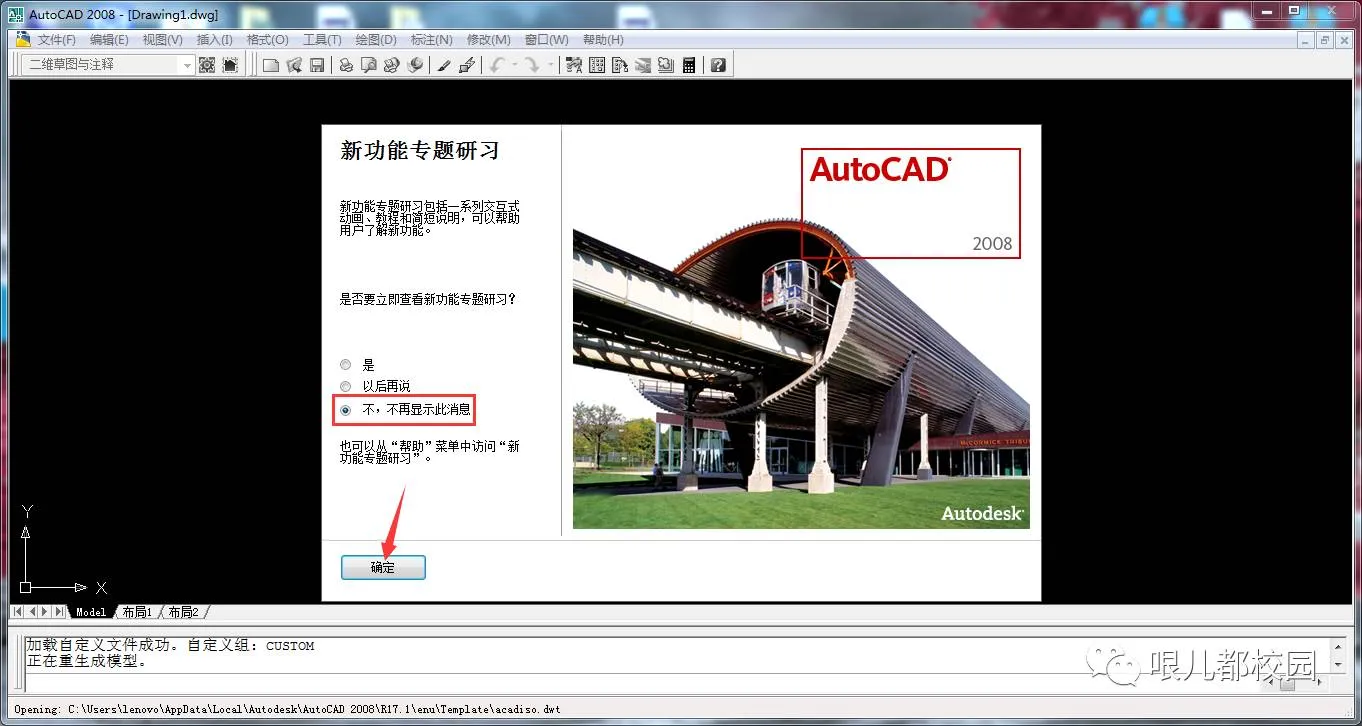This screenshot has width=1362, height=726.
Task: Open the 编辑(E) menu
Action: pos(109,40)
